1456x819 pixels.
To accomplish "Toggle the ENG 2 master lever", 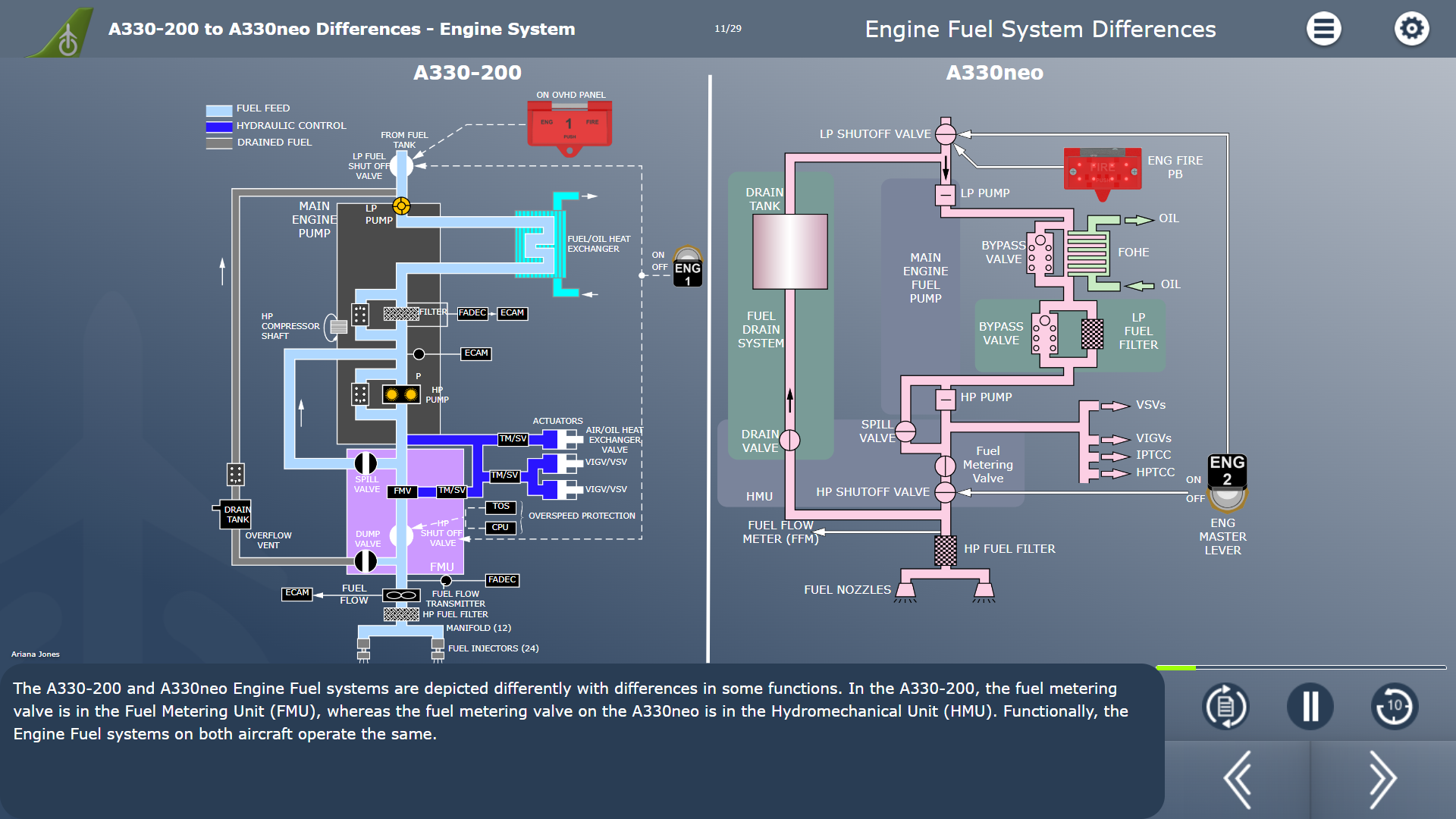I will [x=1227, y=482].
